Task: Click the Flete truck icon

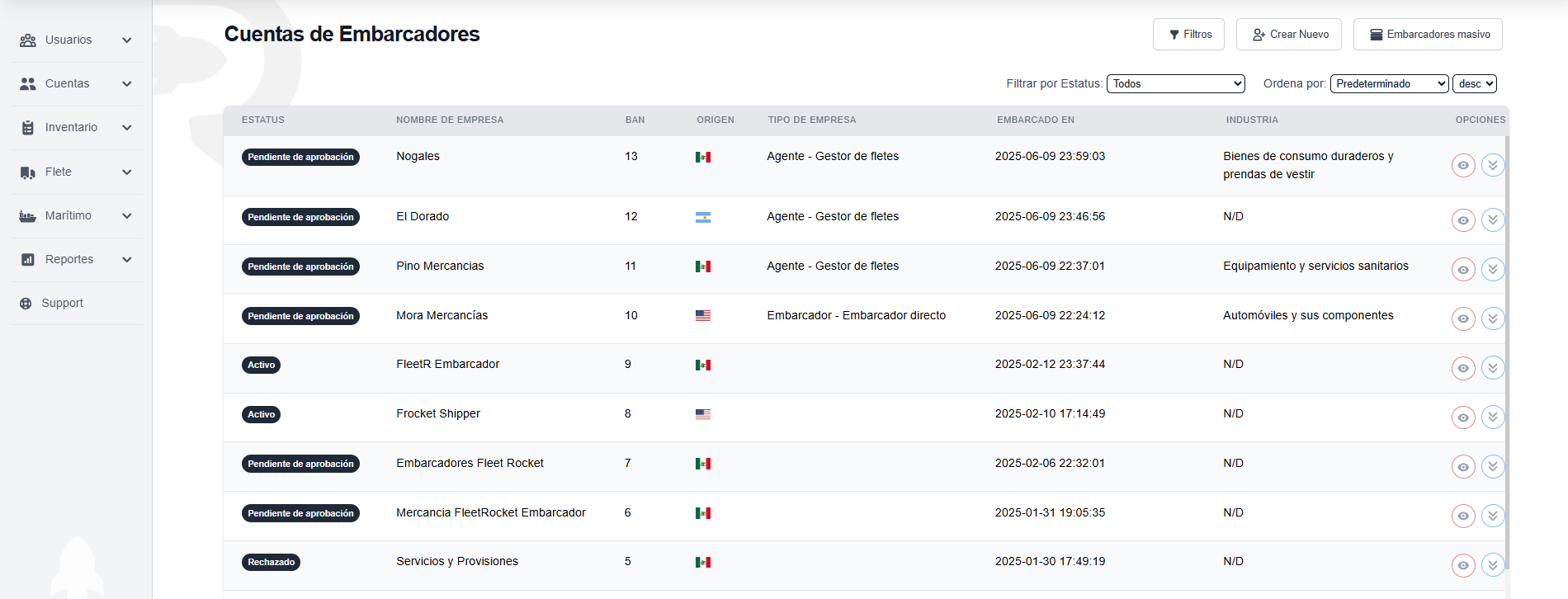Action: coord(28,172)
